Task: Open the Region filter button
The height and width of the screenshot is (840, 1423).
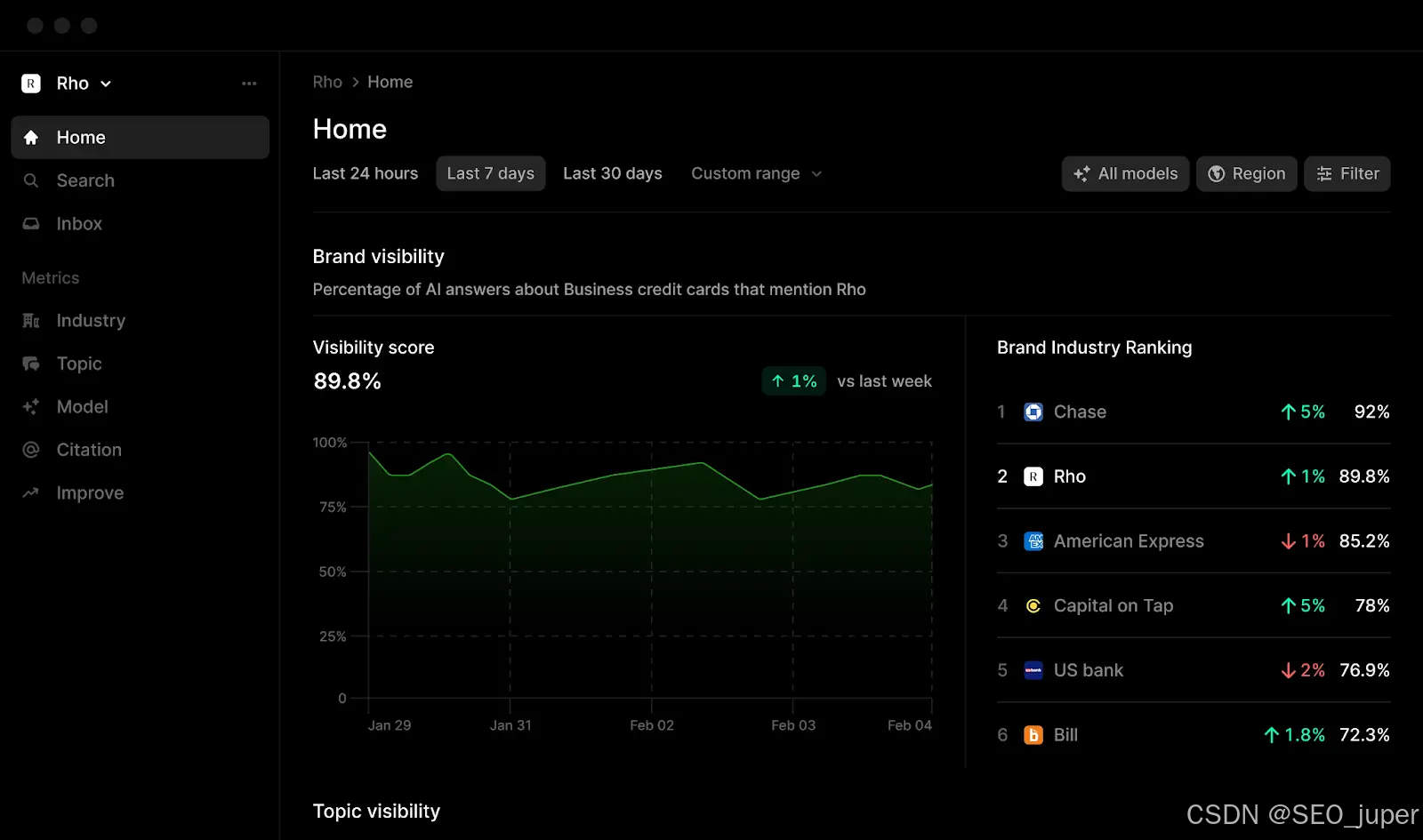Action: tap(1246, 173)
